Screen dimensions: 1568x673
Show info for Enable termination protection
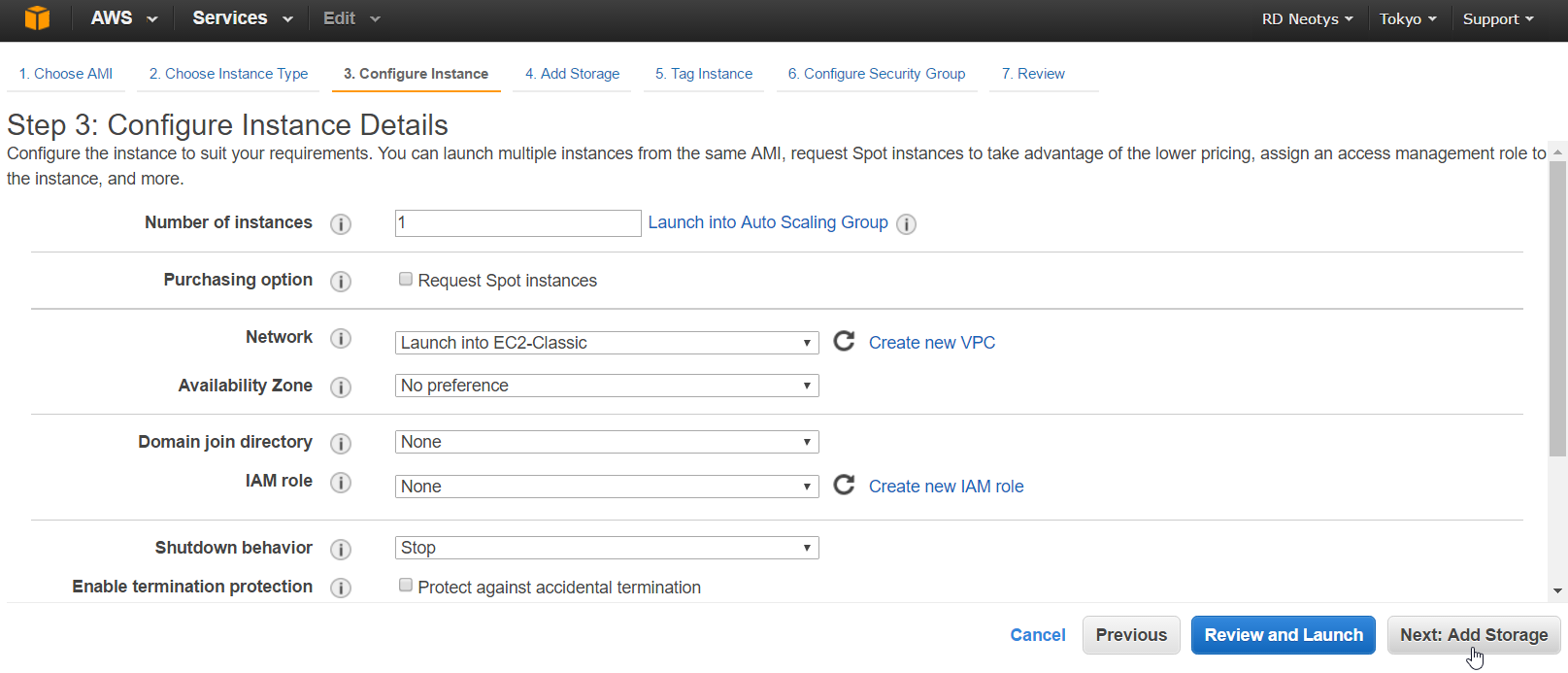tap(341, 589)
